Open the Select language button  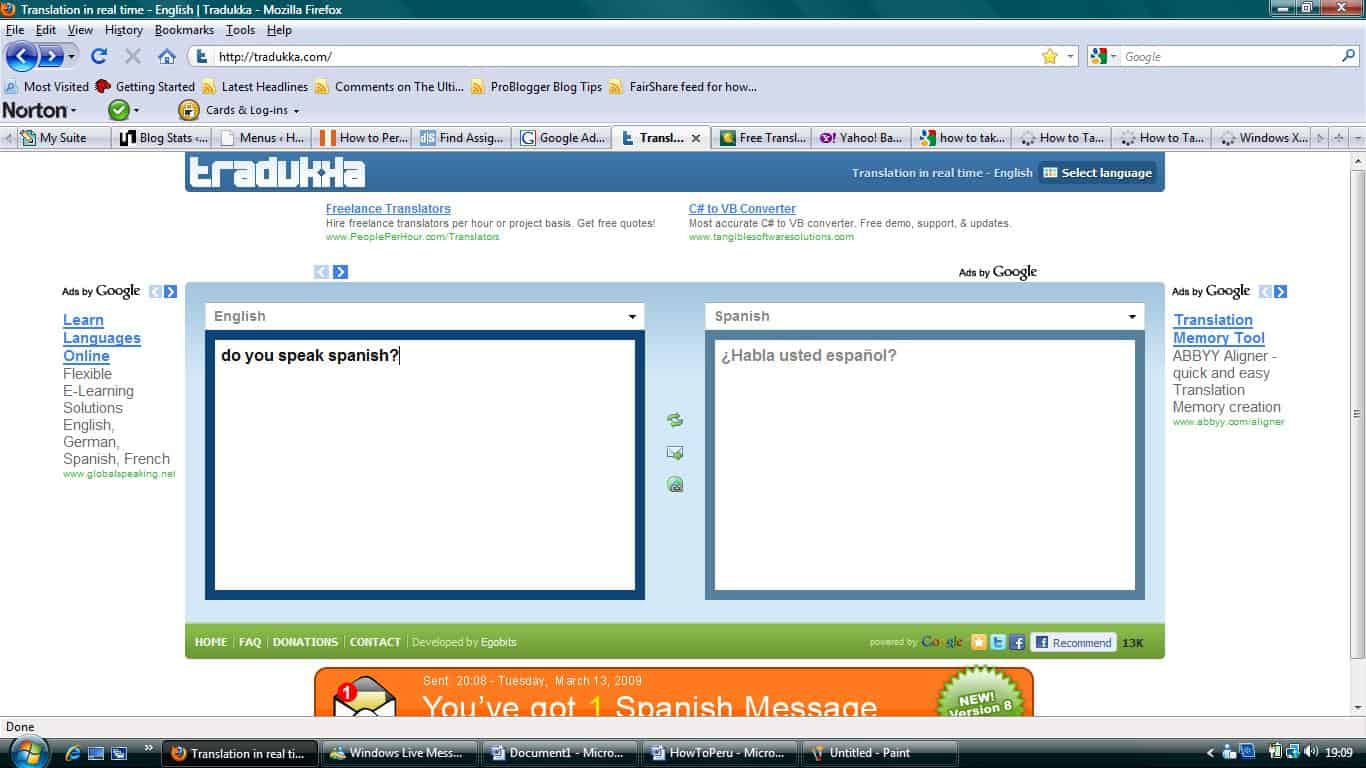1097,173
